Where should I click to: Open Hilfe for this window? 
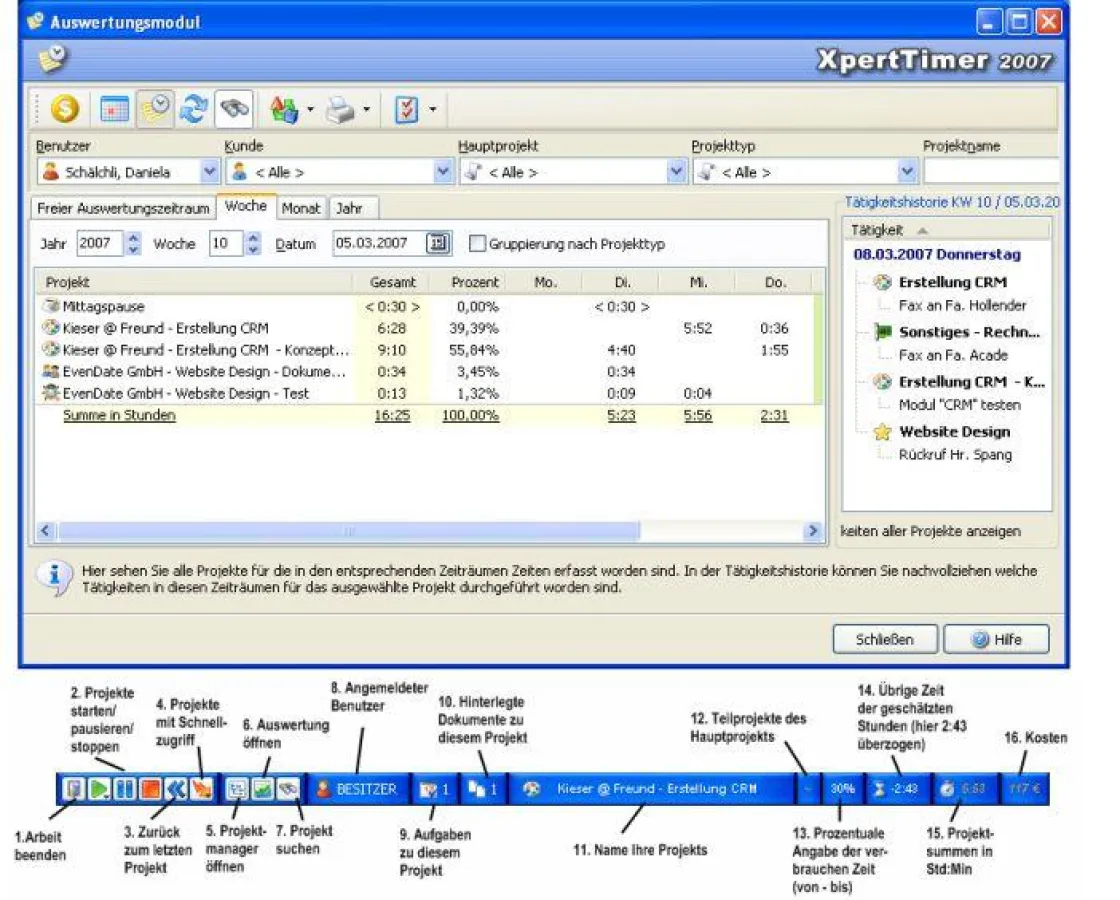click(998, 639)
